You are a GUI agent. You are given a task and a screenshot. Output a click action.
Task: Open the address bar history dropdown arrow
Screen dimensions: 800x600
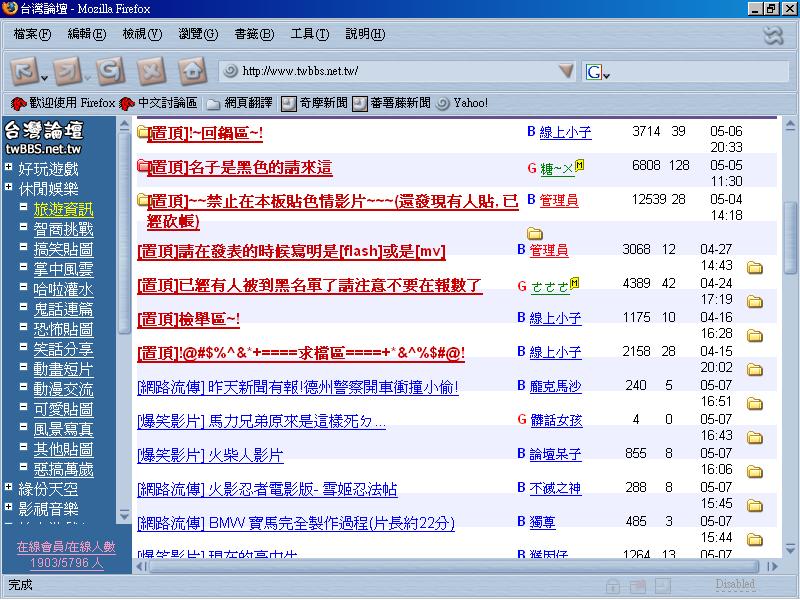(x=566, y=71)
